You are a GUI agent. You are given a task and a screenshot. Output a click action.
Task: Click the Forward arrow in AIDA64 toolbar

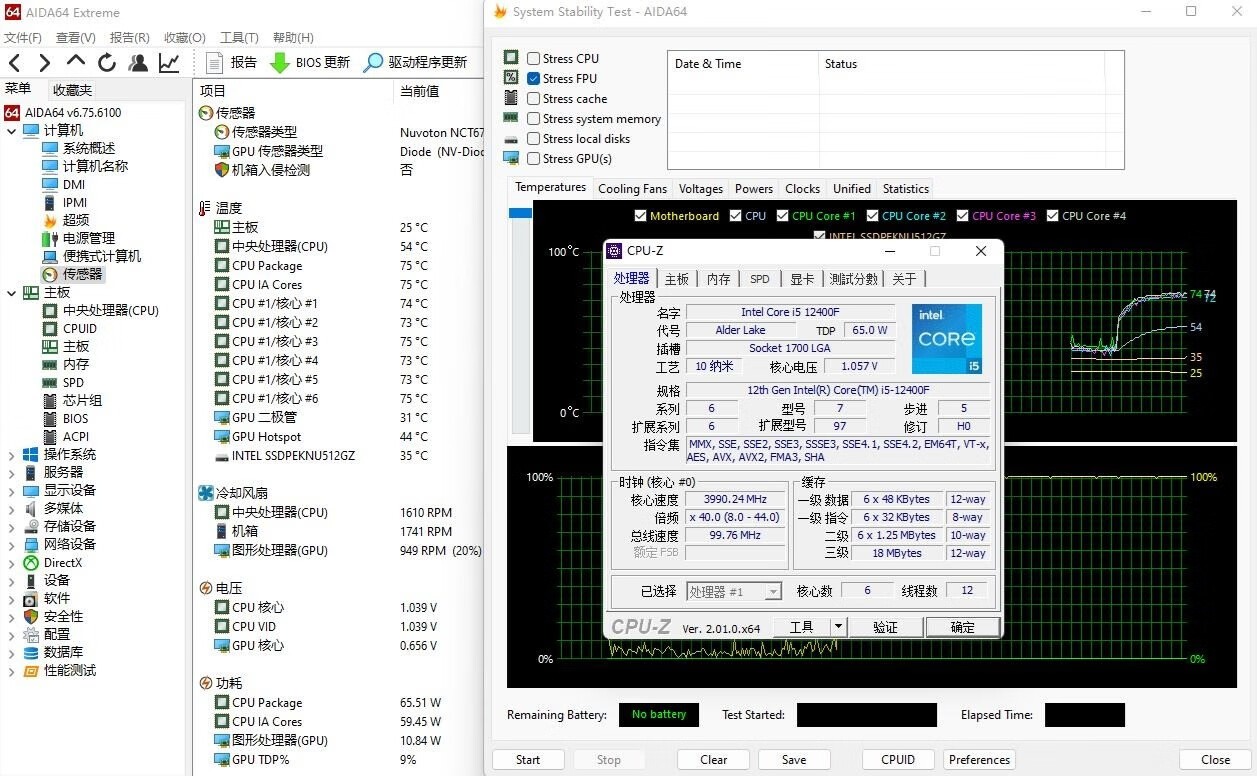click(x=44, y=63)
